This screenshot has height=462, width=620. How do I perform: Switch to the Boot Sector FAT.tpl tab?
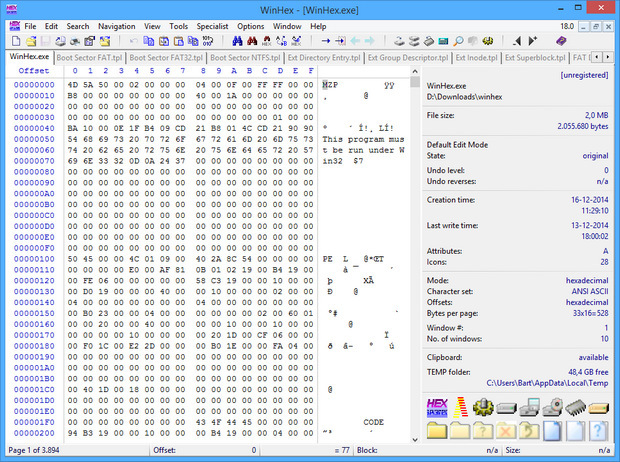coord(89,58)
